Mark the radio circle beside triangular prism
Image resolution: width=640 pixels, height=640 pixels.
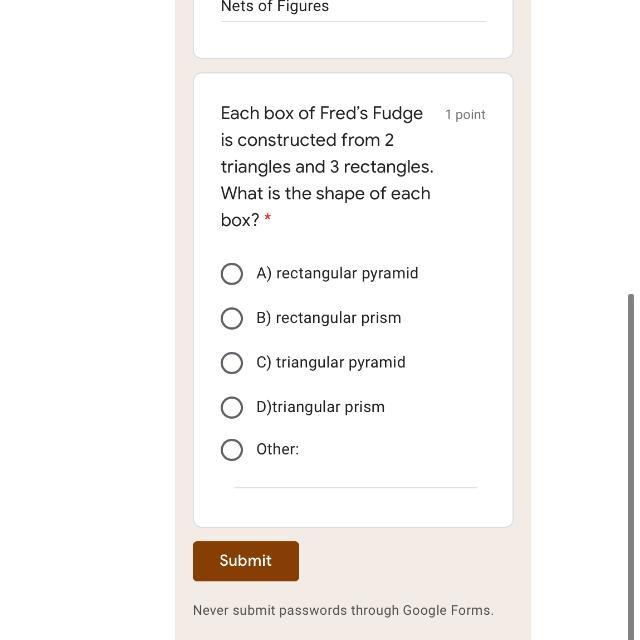[232, 407]
